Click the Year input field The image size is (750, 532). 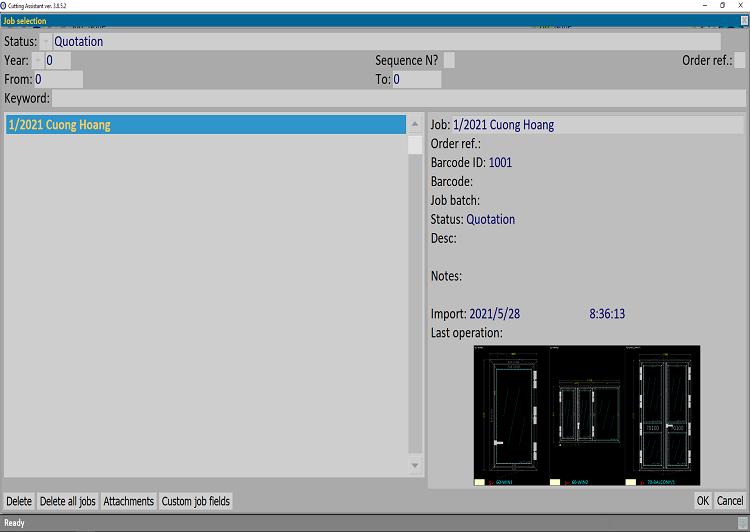(x=58, y=61)
